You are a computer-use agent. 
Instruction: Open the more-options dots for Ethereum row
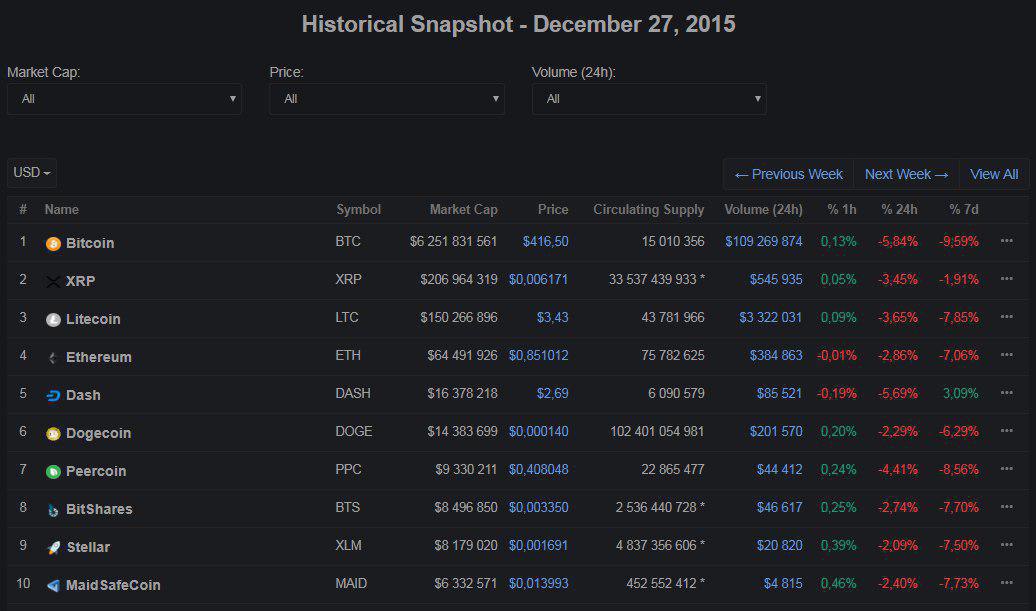click(1006, 355)
